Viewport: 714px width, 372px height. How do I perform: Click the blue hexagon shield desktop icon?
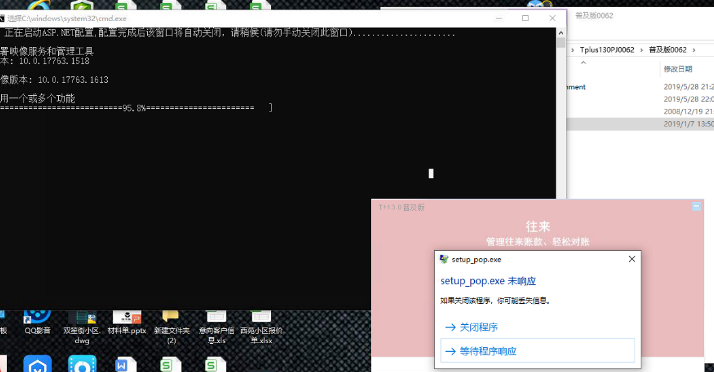click(37, 364)
